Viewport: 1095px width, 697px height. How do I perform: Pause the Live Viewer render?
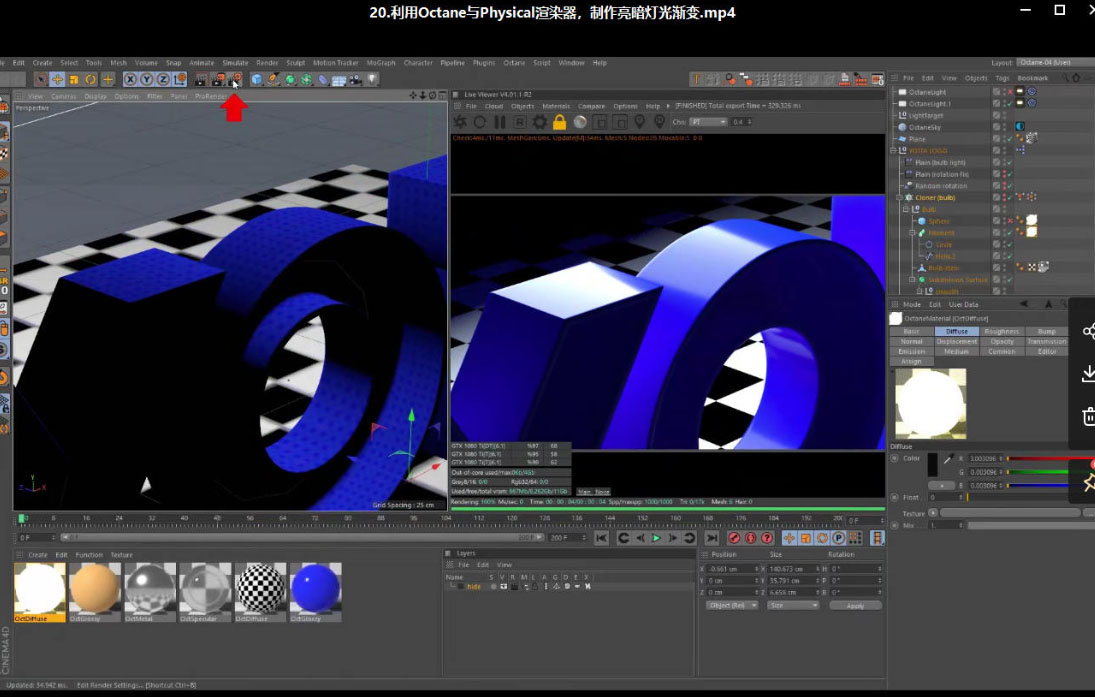500,122
